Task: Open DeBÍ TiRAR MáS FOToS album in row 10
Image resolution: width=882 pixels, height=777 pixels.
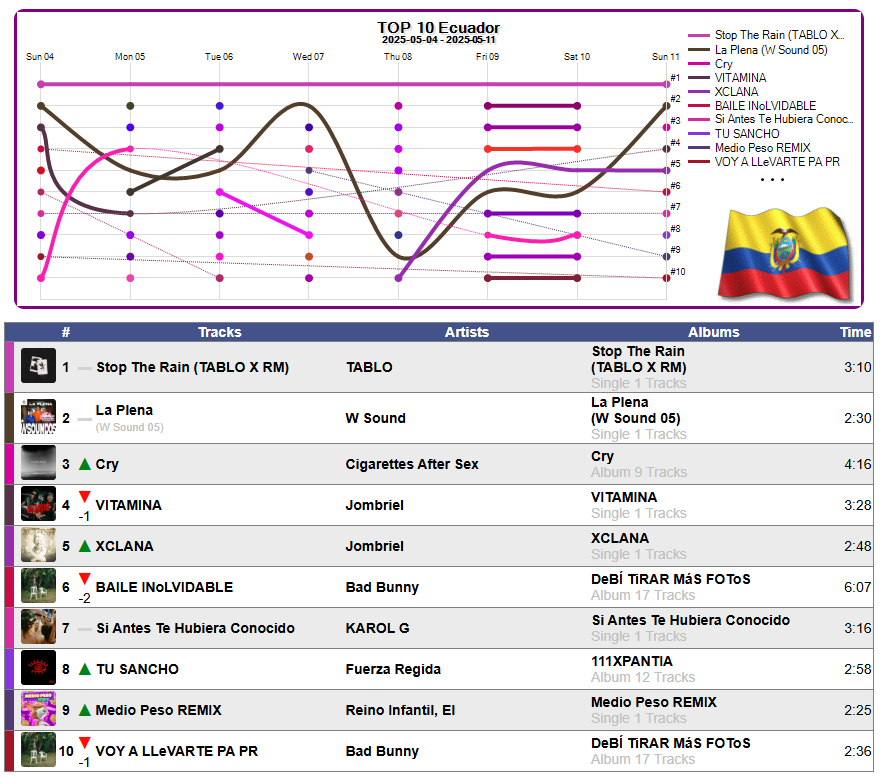Action: click(670, 743)
